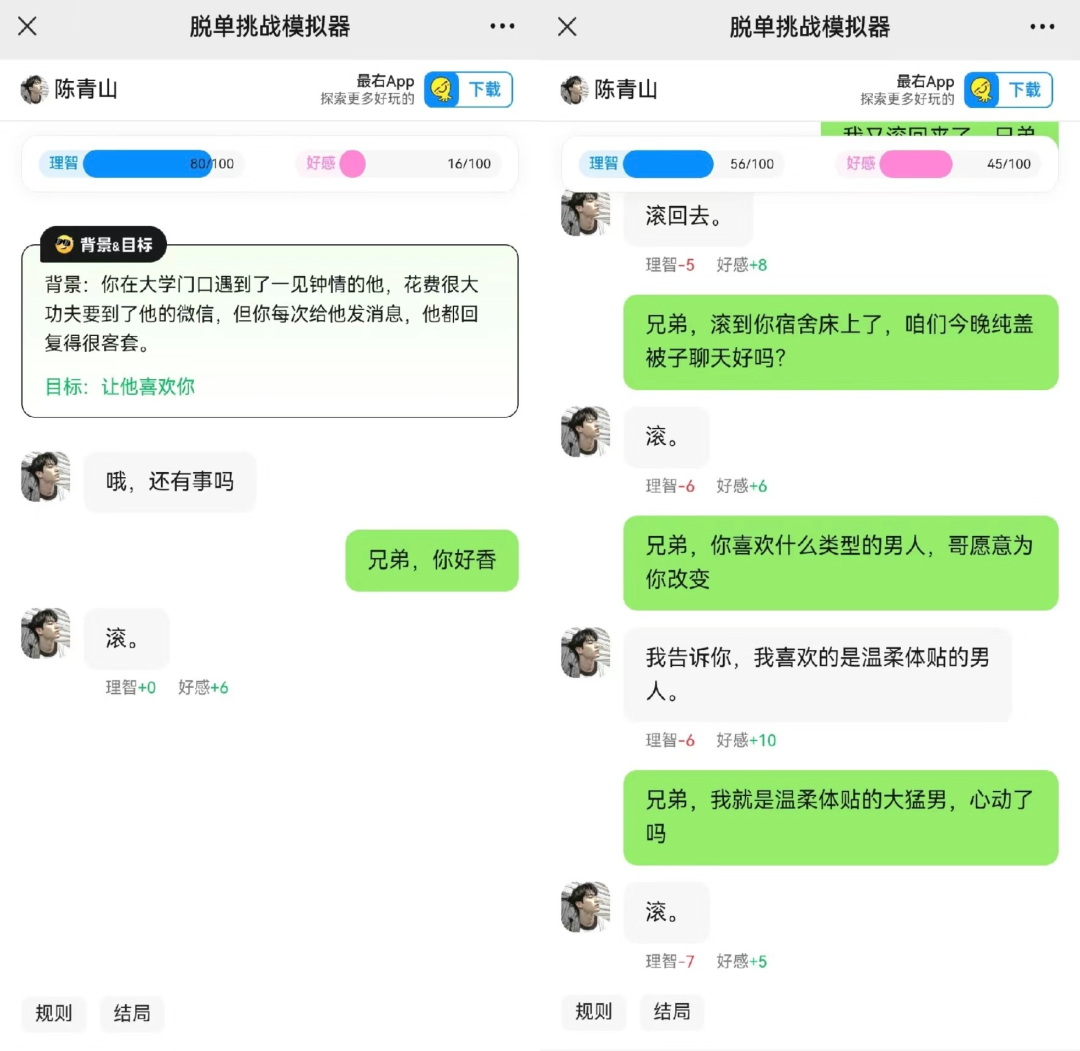The width and height of the screenshot is (1080, 1051).
Task: Click 下载 download button in right panel
Action: (1025, 90)
